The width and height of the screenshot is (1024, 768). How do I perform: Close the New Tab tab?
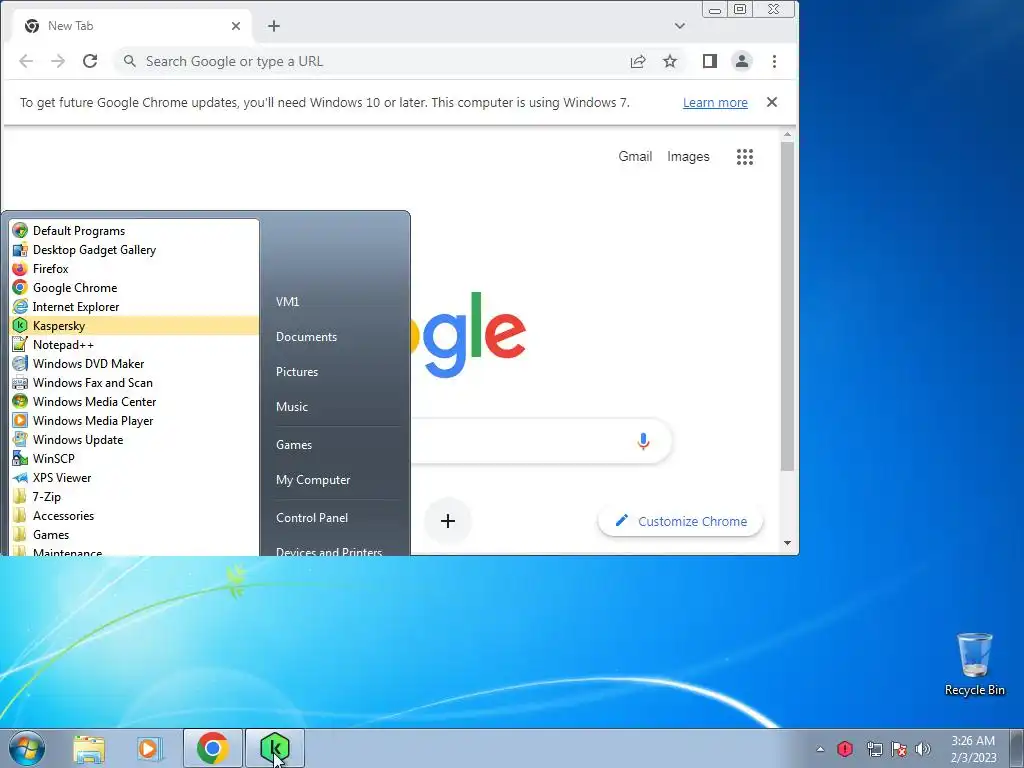(x=236, y=26)
